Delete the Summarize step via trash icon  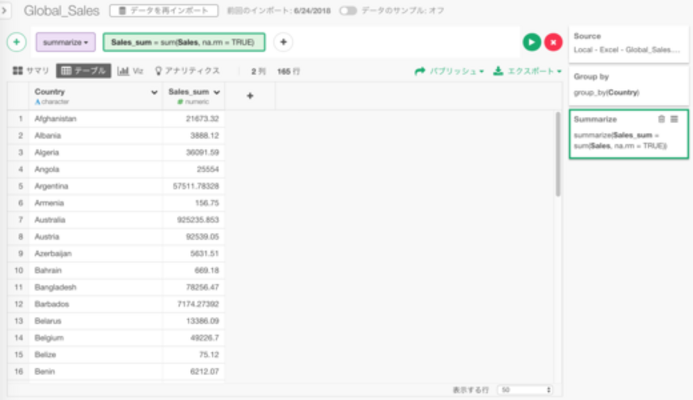[x=661, y=119]
